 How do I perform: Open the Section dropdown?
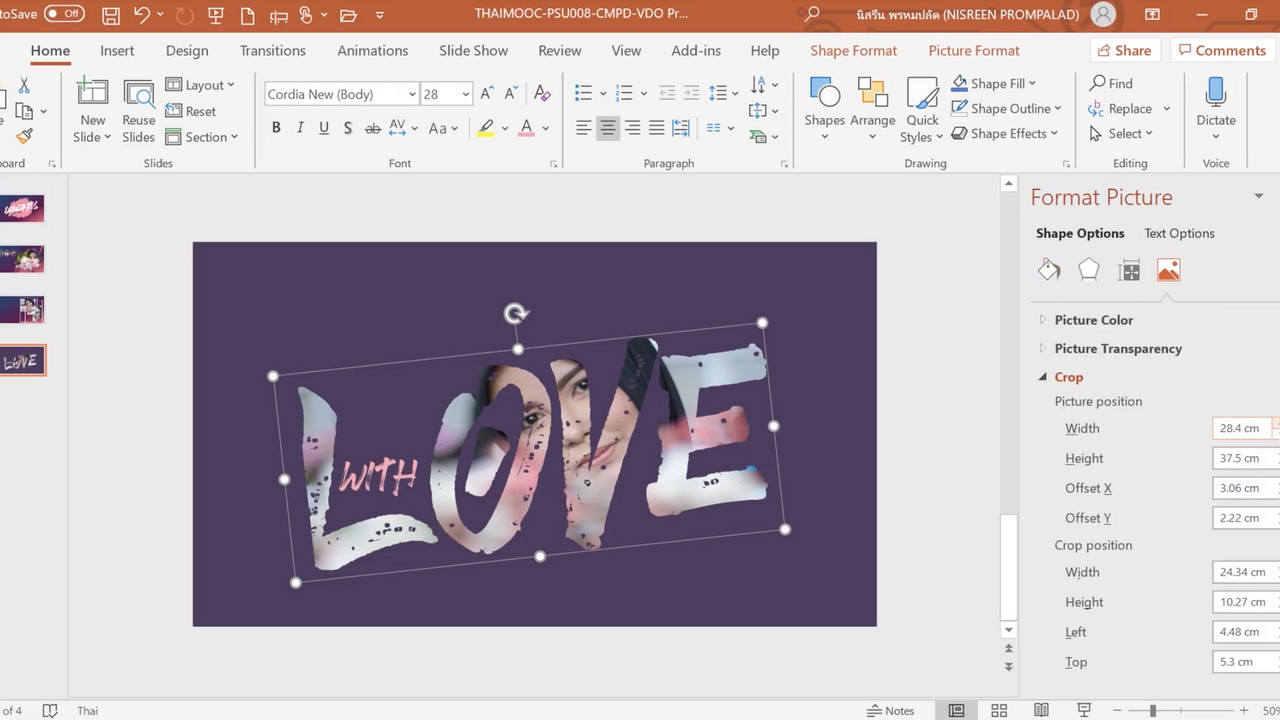click(202, 137)
